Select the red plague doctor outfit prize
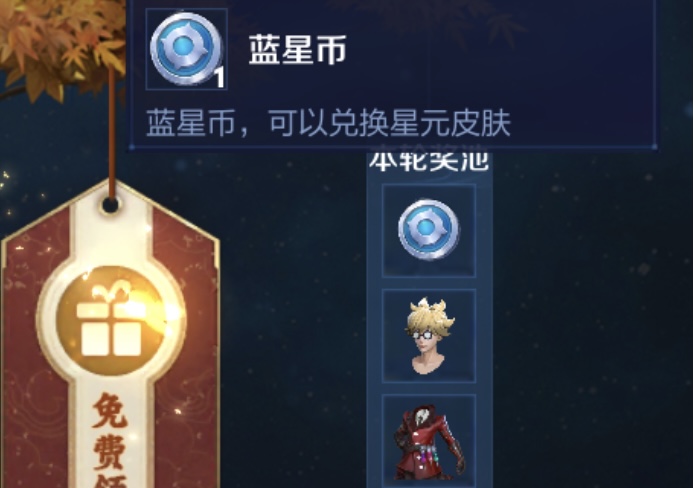The image size is (693, 488). tap(429, 441)
